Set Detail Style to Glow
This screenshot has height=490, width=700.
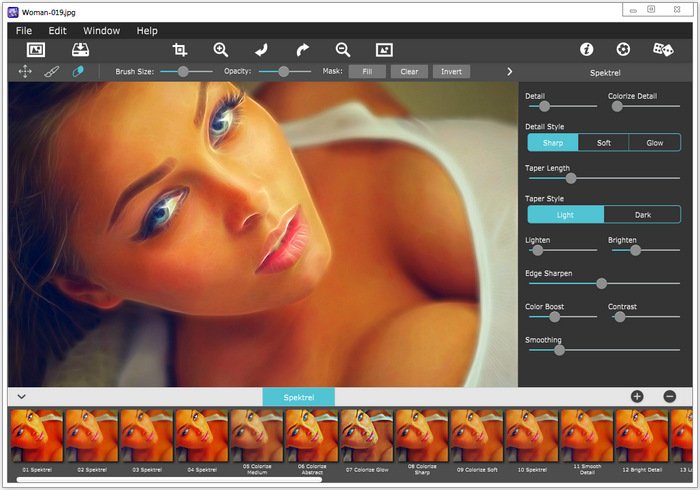click(654, 143)
